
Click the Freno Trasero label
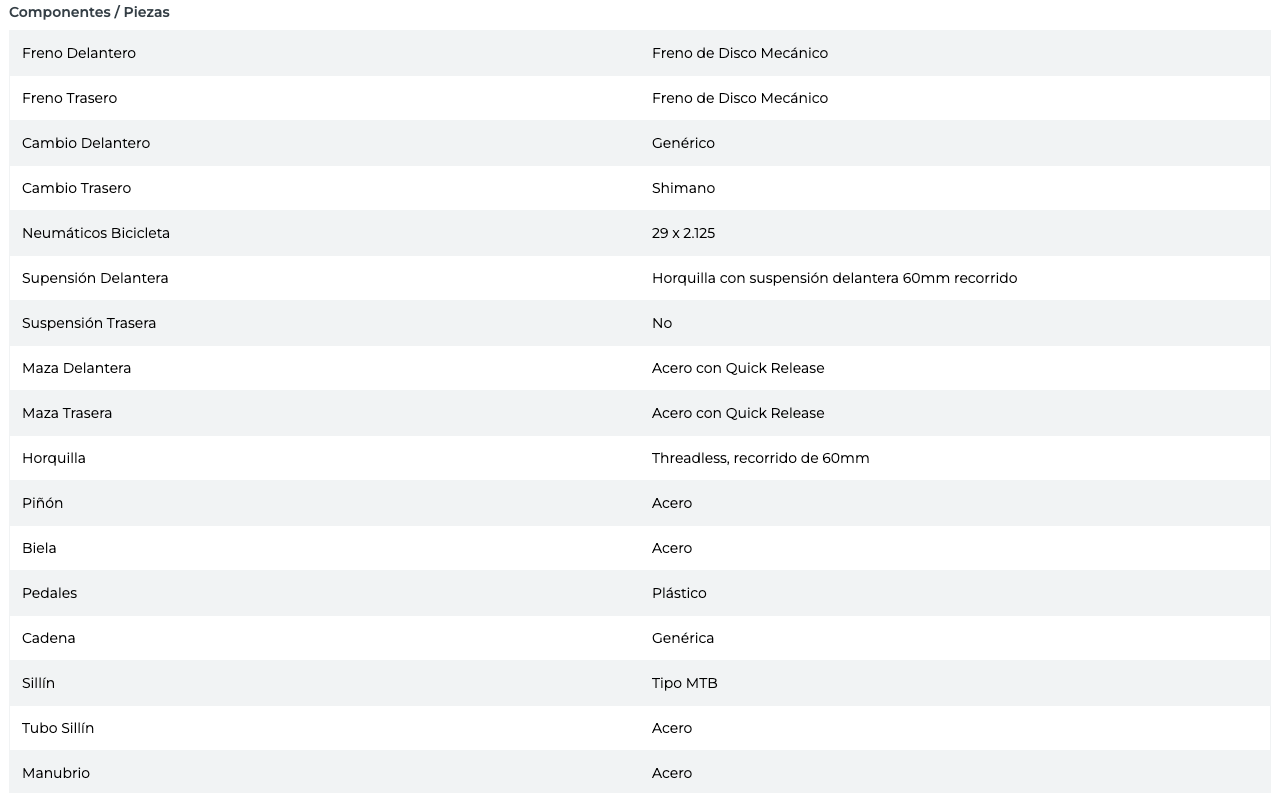(x=69, y=98)
